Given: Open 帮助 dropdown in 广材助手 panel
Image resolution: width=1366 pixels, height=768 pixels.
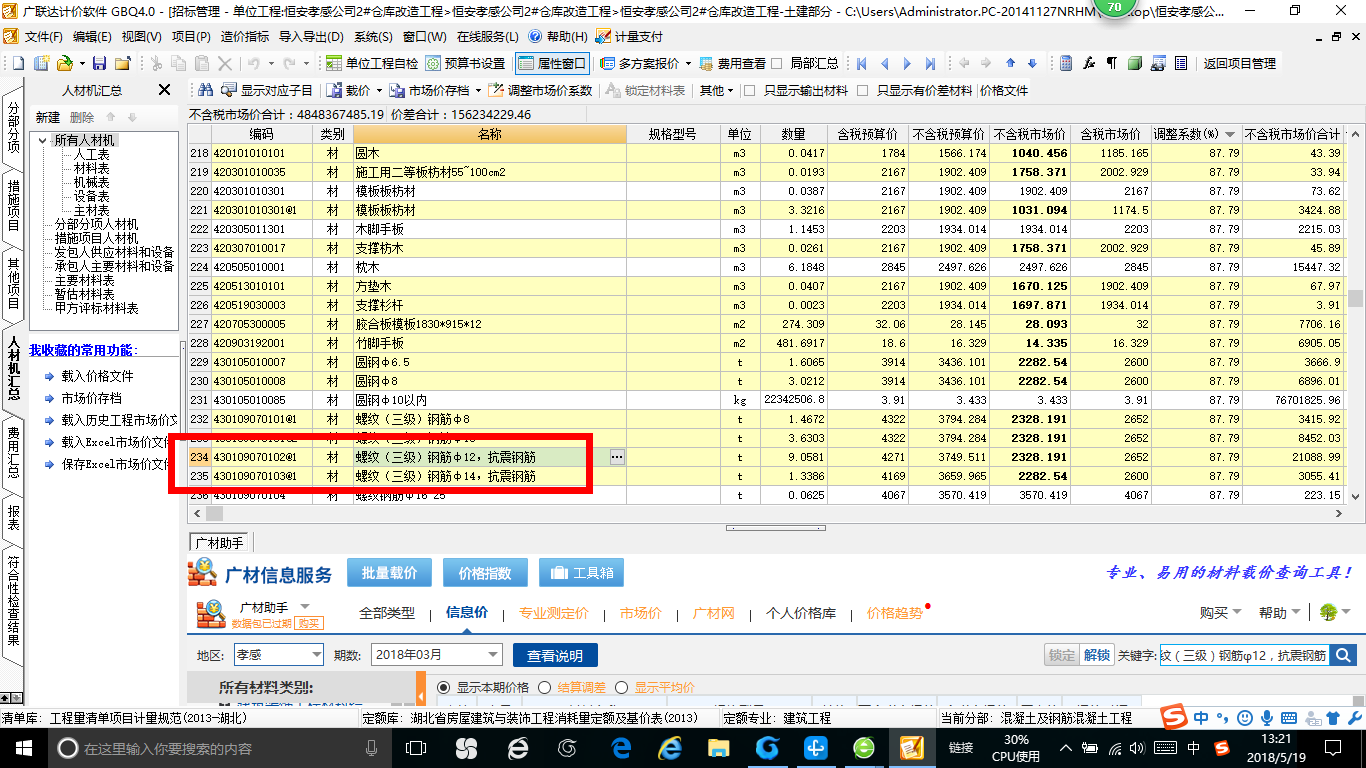Looking at the screenshot, I should coord(1280,612).
